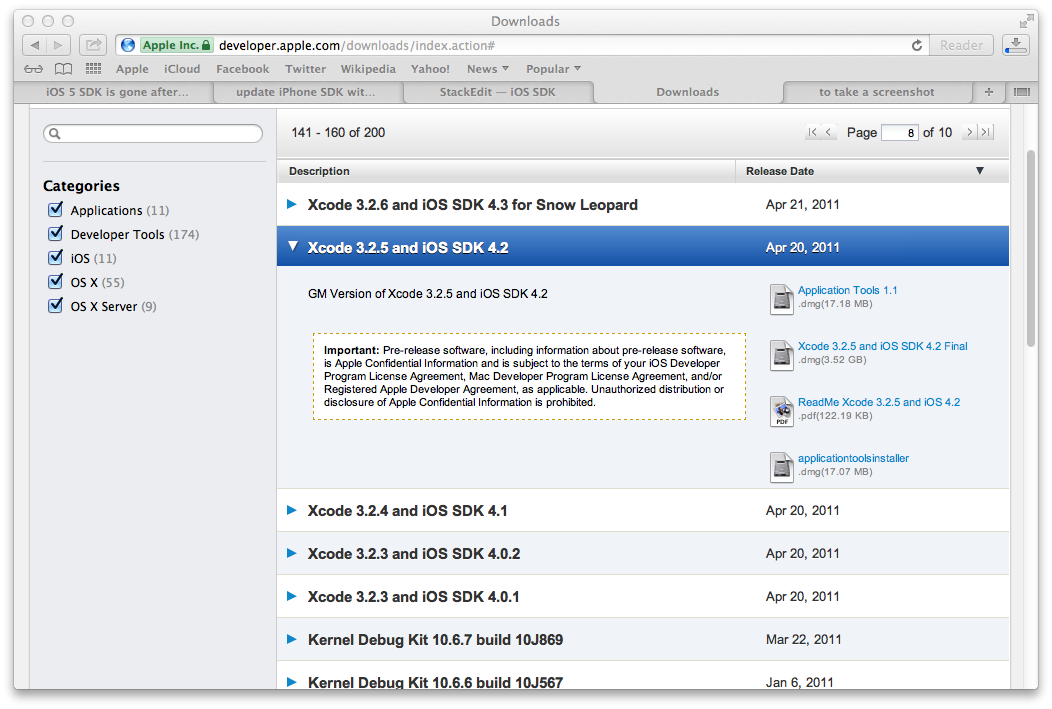Open the iCloud bookmark
This screenshot has height=709, width=1052.
pos(182,68)
